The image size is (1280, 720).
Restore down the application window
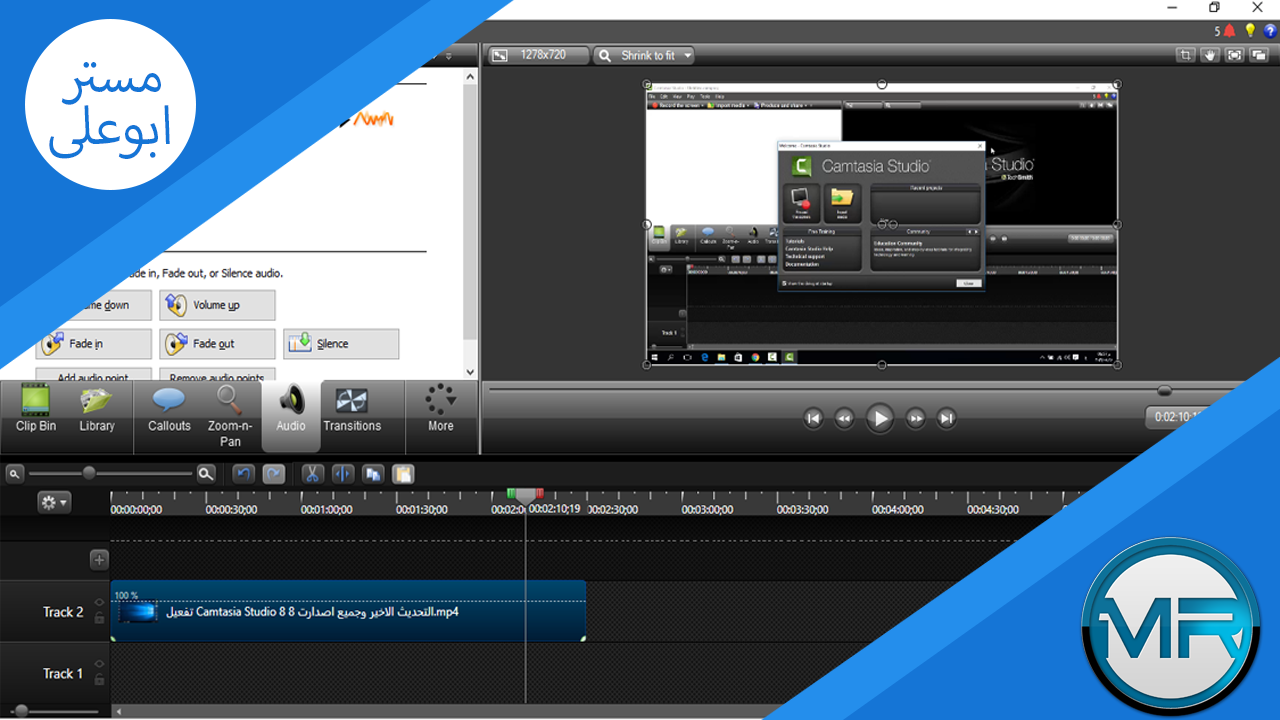point(1214,8)
